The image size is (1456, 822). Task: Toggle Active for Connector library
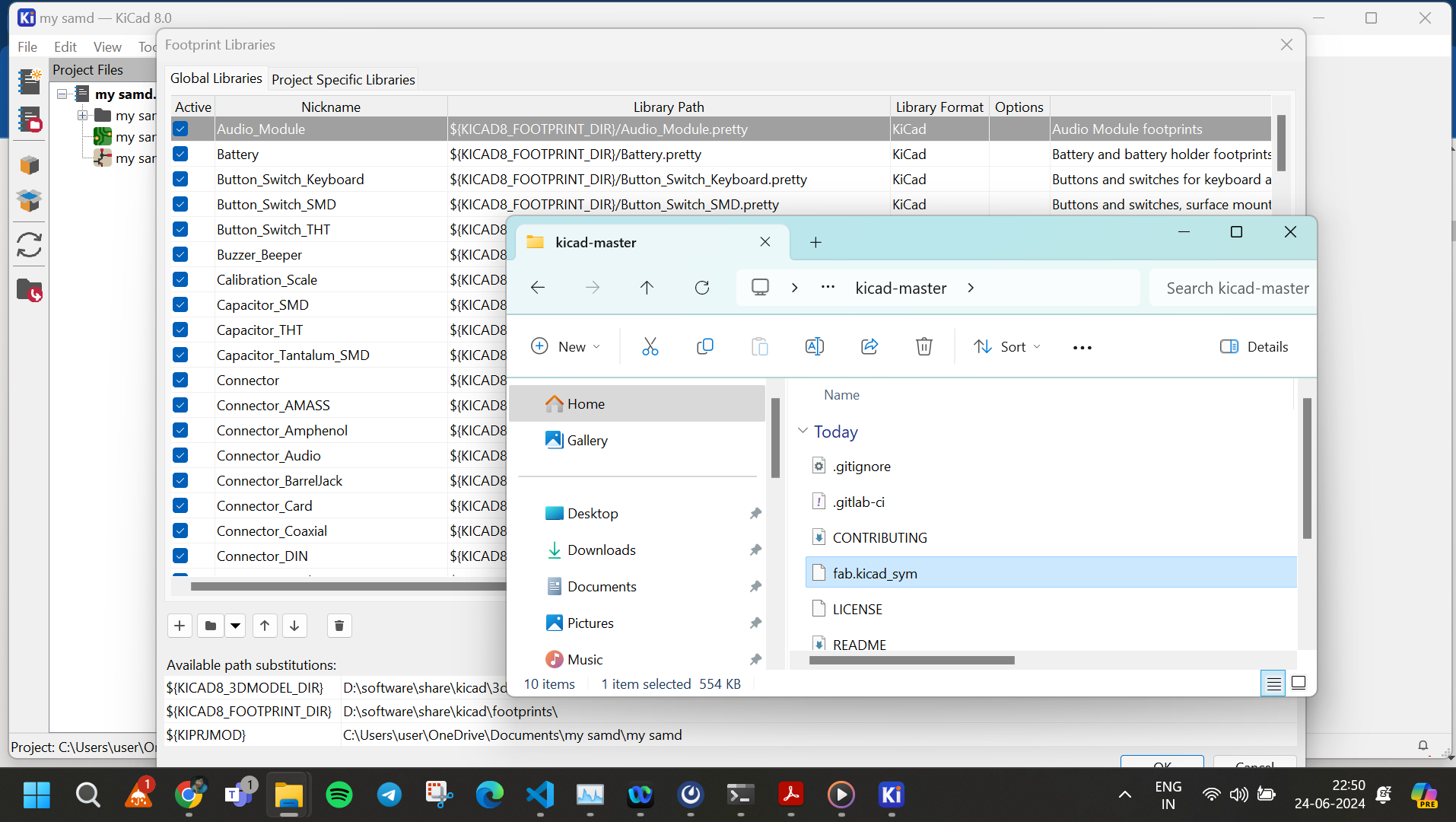180,380
